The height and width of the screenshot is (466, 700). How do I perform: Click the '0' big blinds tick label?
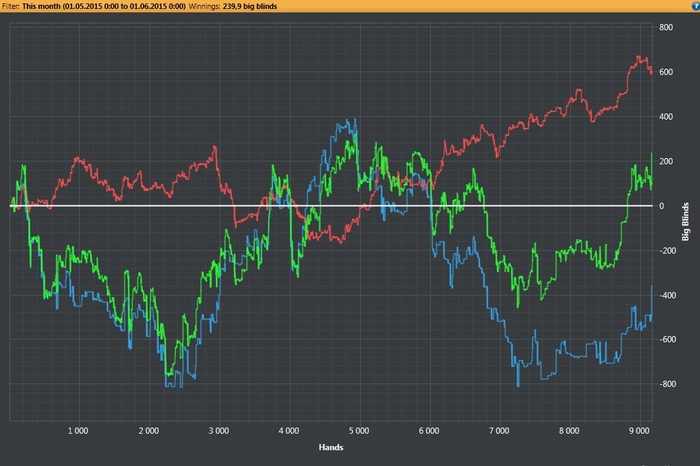click(x=662, y=206)
